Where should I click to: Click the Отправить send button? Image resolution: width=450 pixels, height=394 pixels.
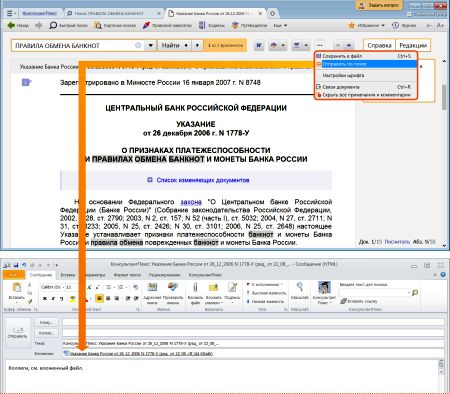click(17, 333)
